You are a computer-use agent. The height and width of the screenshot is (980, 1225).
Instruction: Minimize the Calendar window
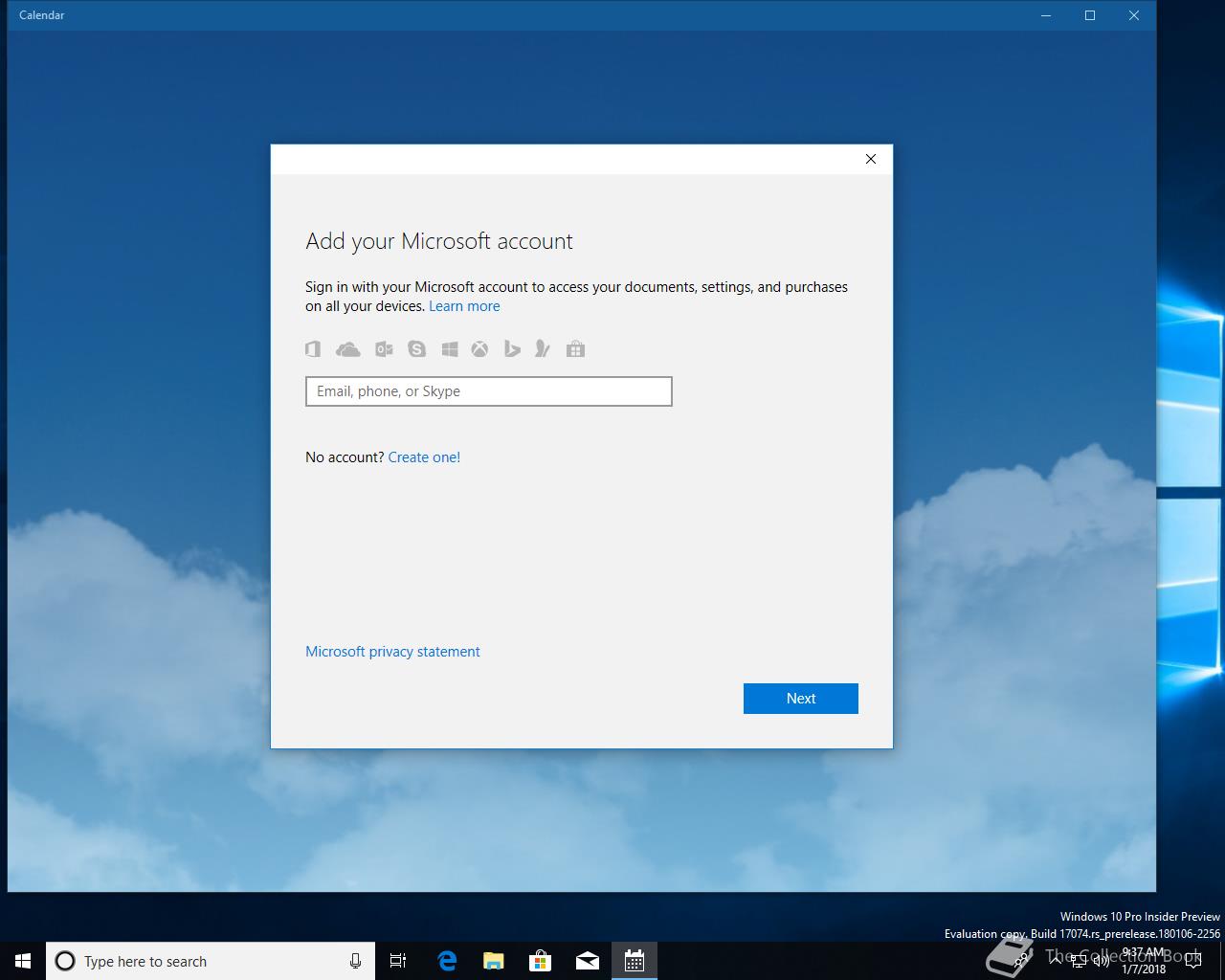[1046, 15]
